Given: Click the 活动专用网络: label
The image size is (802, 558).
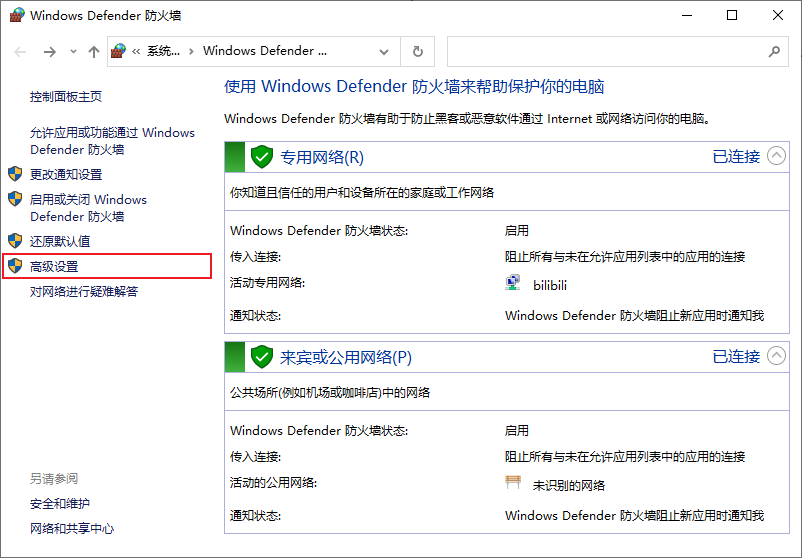Looking at the screenshot, I should tap(268, 282).
